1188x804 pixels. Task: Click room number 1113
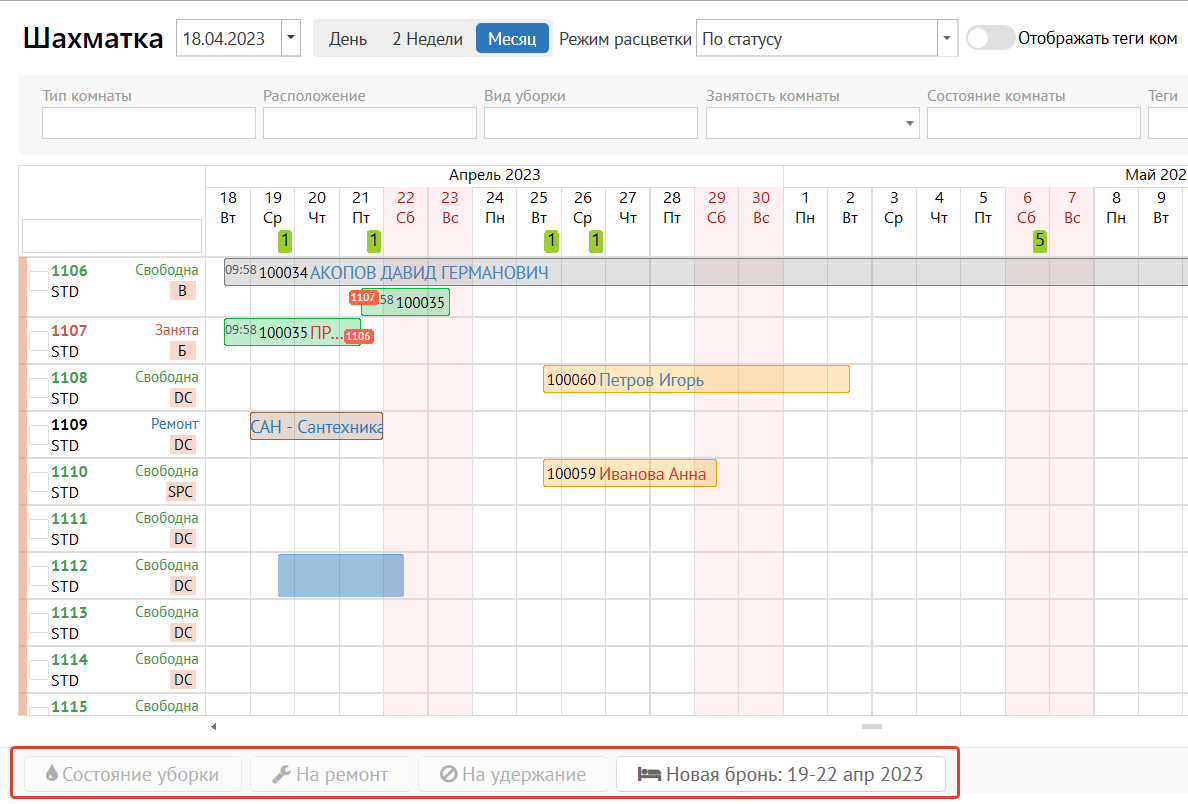pyautogui.click(x=69, y=612)
